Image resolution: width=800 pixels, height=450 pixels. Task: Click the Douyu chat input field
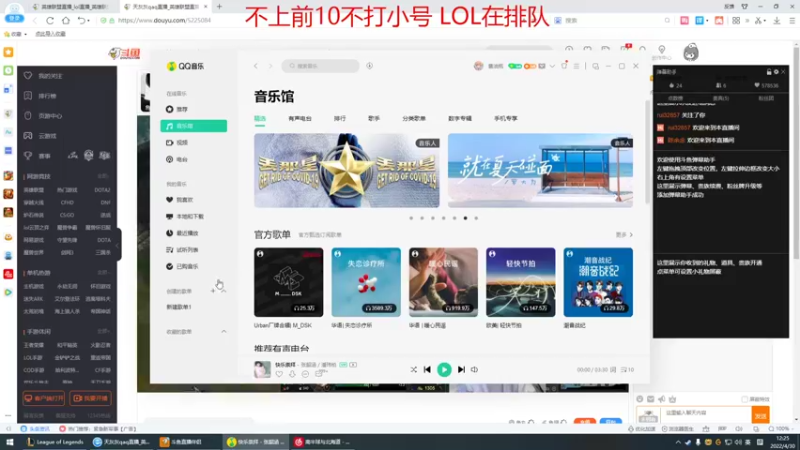tap(707, 413)
